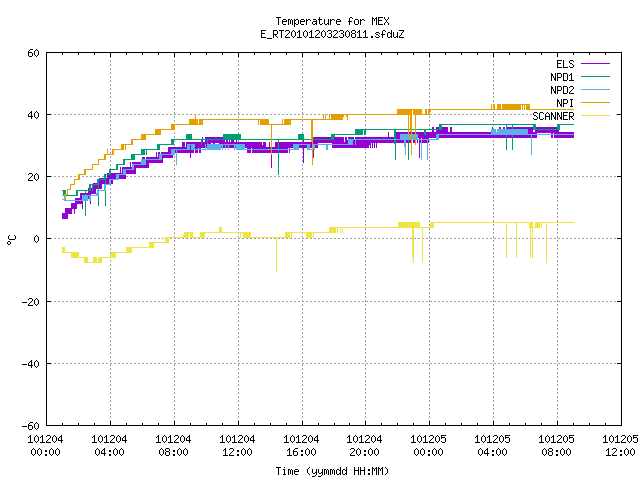Click the NPD2 legend label

coord(562,90)
